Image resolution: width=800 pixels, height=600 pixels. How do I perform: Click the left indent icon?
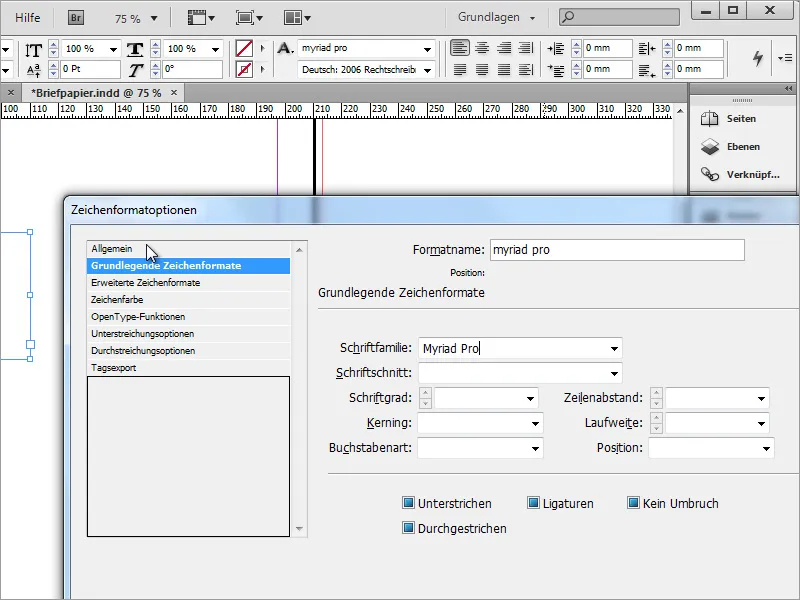click(556, 48)
